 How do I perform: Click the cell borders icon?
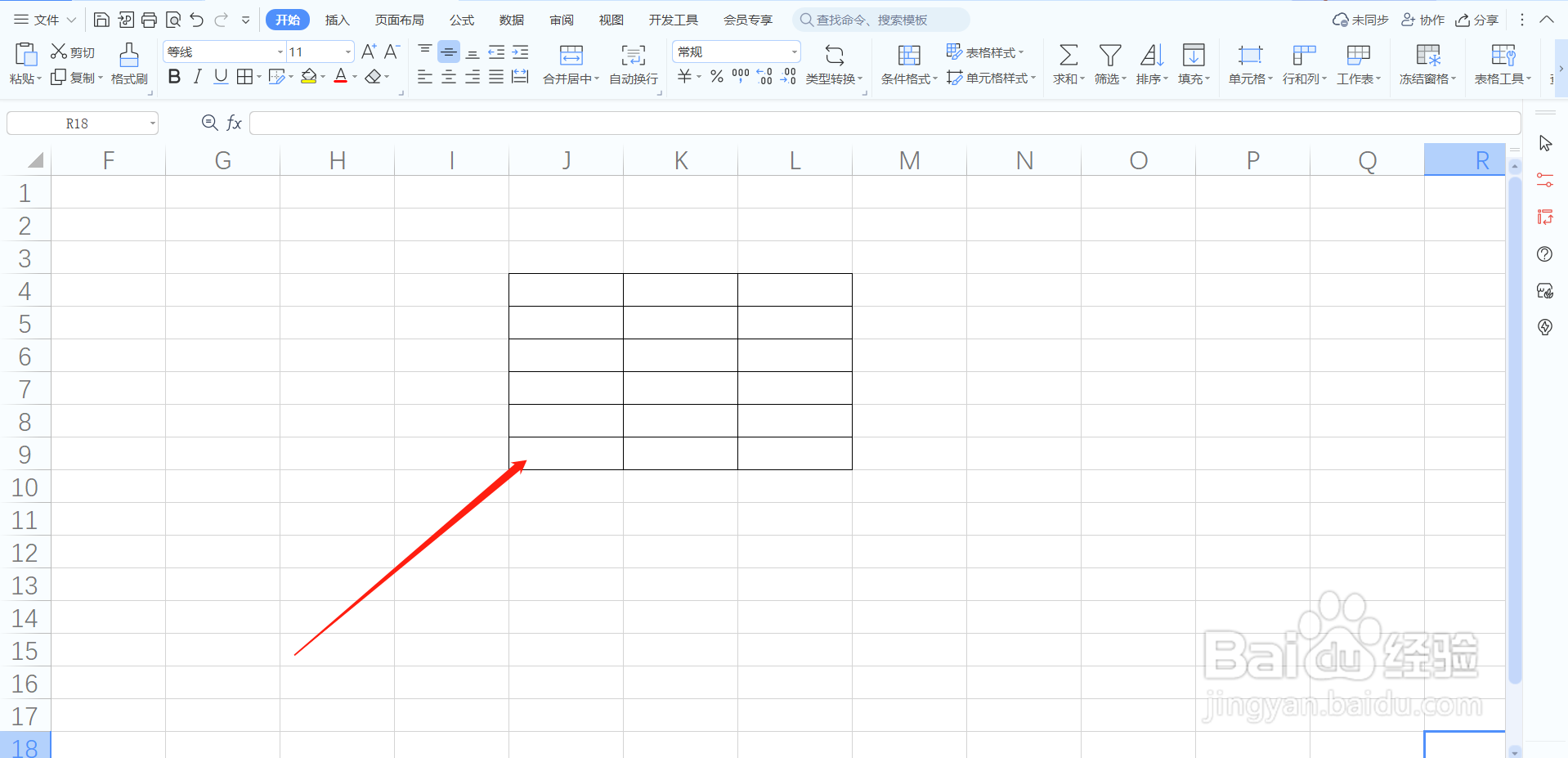pos(244,77)
